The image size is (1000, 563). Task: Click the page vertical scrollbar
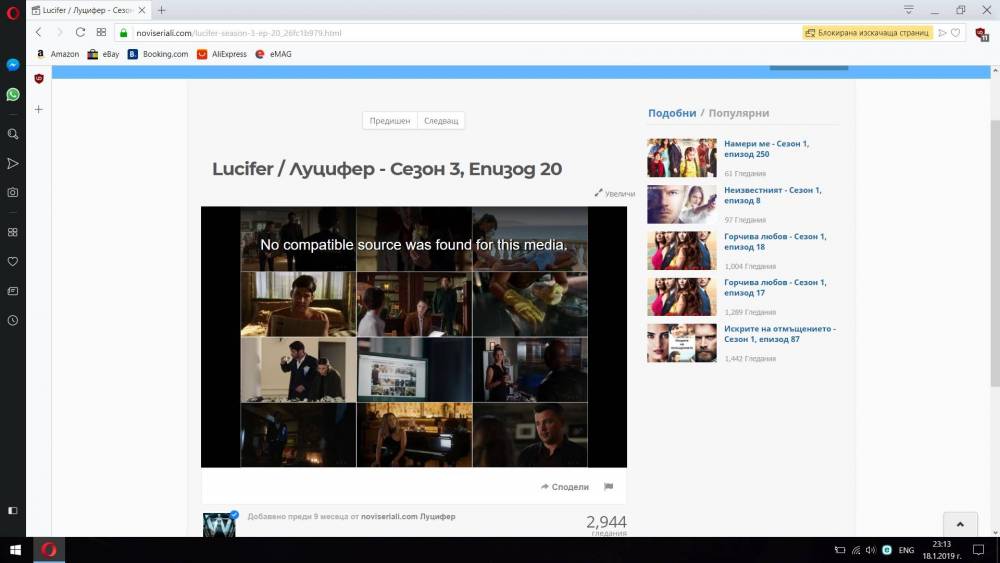pos(995,253)
